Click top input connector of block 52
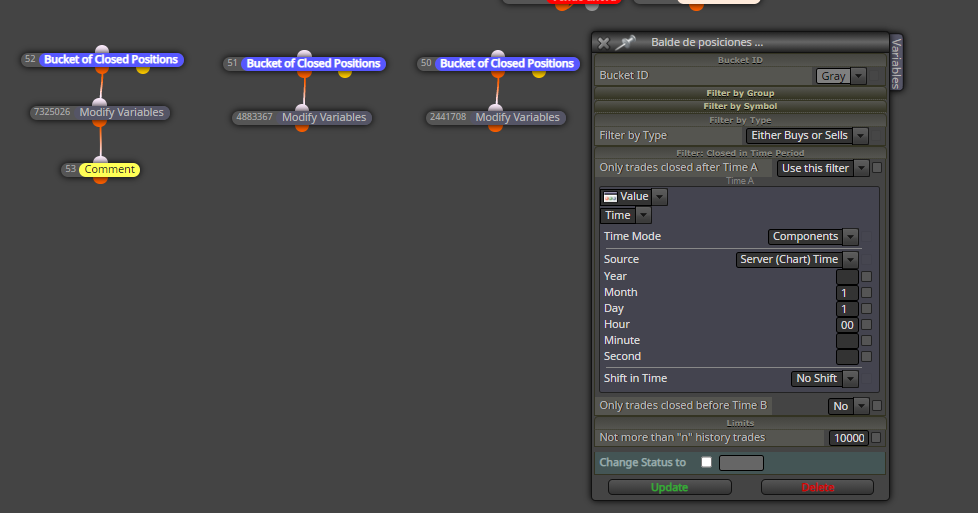The image size is (978, 513). click(x=102, y=50)
